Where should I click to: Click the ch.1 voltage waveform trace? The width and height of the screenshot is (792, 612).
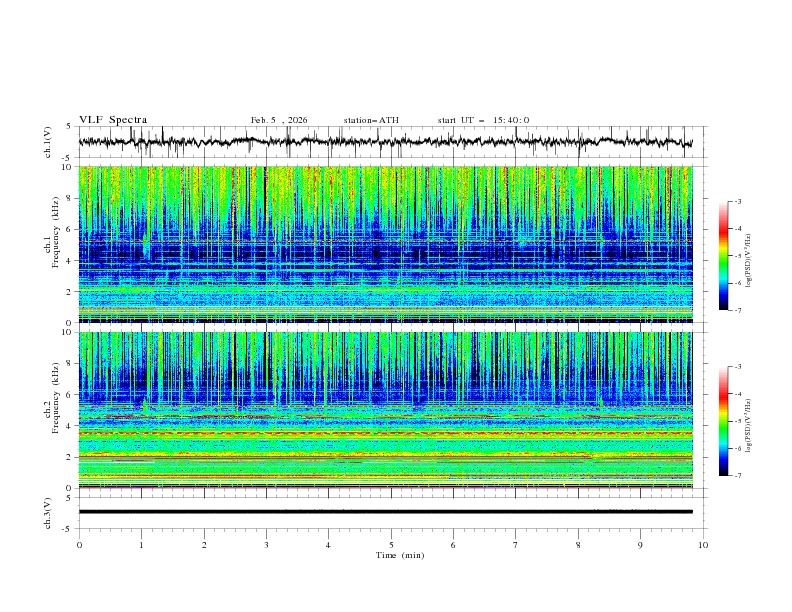pyautogui.click(x=385, y=142)
